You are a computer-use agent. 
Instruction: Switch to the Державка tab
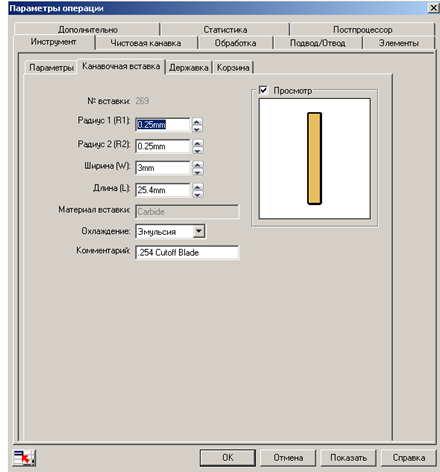tap(189, 68)
